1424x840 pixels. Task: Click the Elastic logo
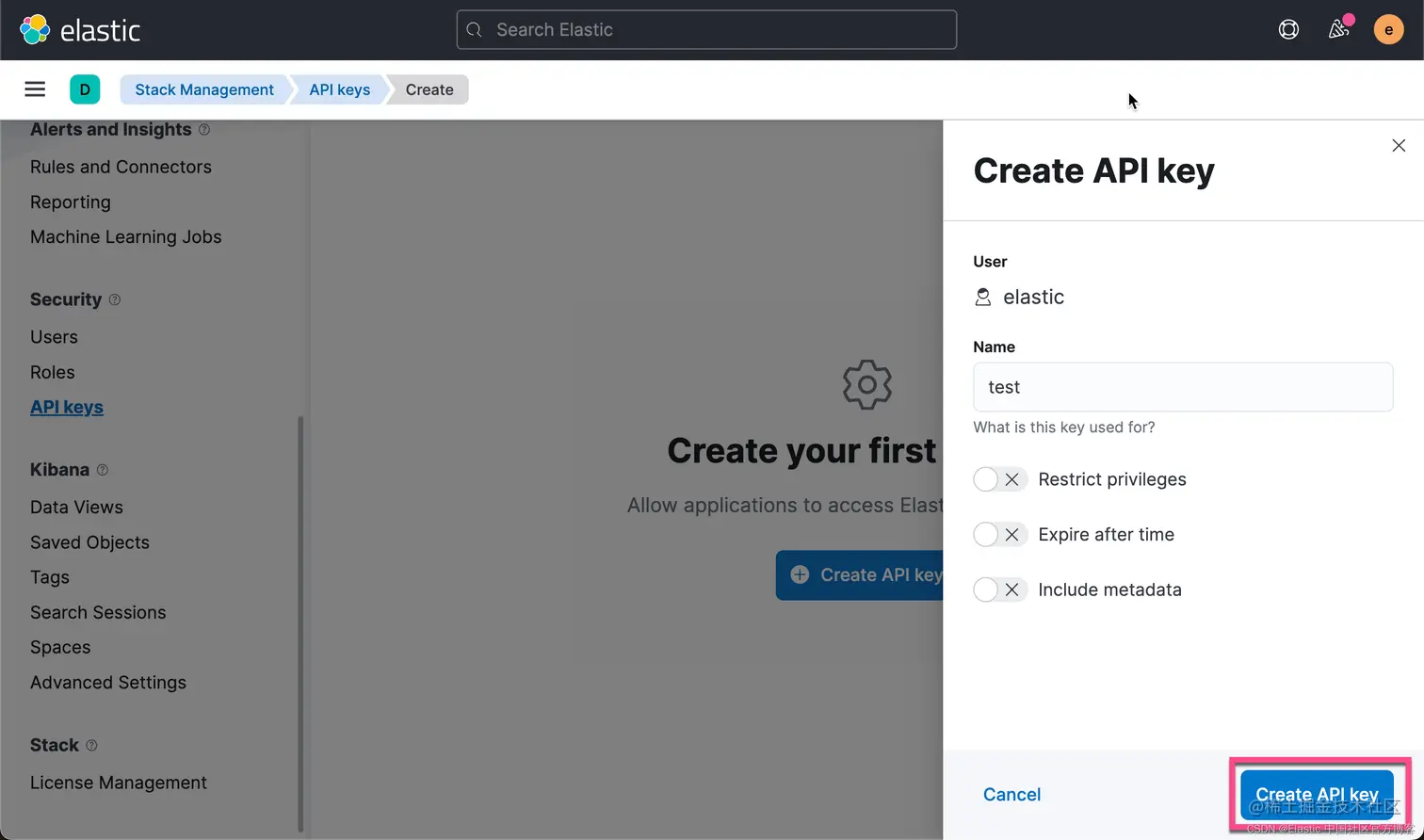(x=80, y=30)
